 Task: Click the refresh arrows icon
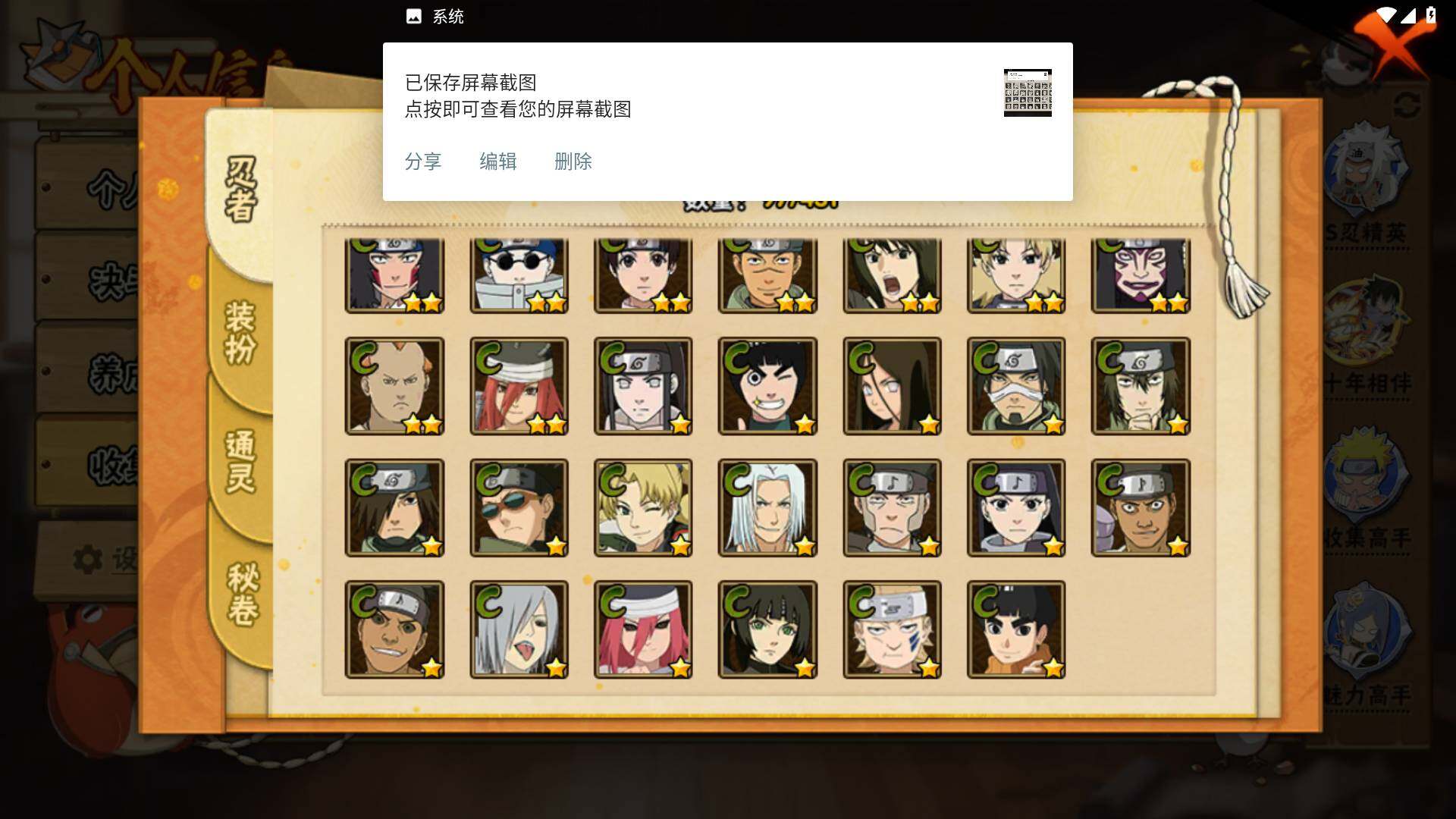(x=1407, y=105)
